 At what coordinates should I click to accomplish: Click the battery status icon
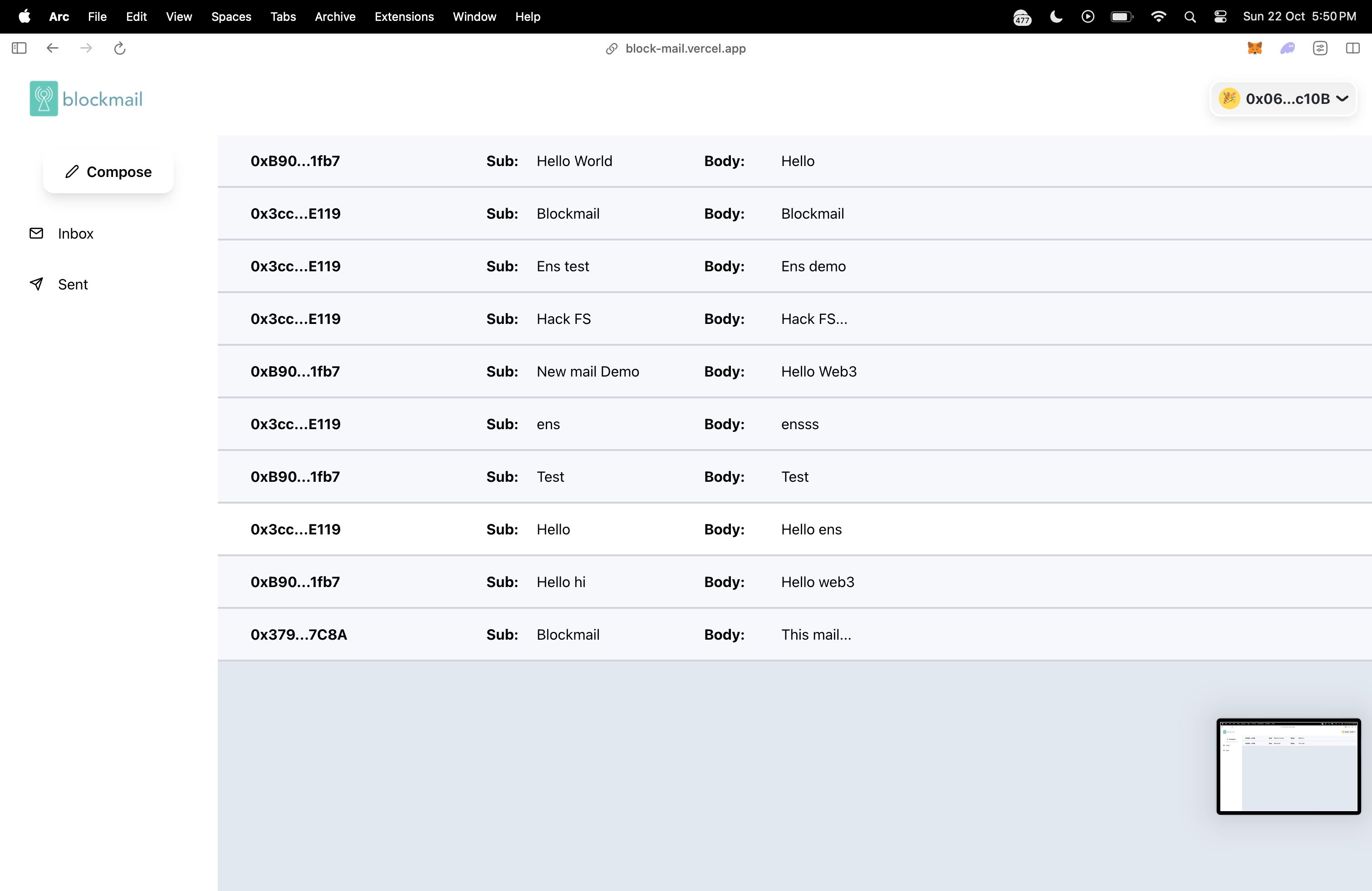click(1122, 17)
